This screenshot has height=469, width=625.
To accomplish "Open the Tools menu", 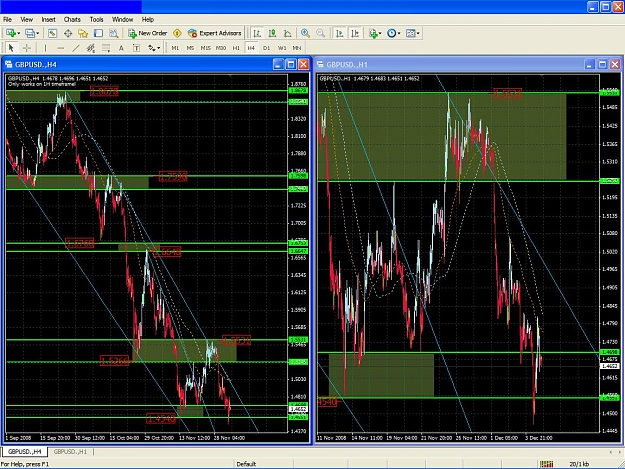I will [96, 20].
